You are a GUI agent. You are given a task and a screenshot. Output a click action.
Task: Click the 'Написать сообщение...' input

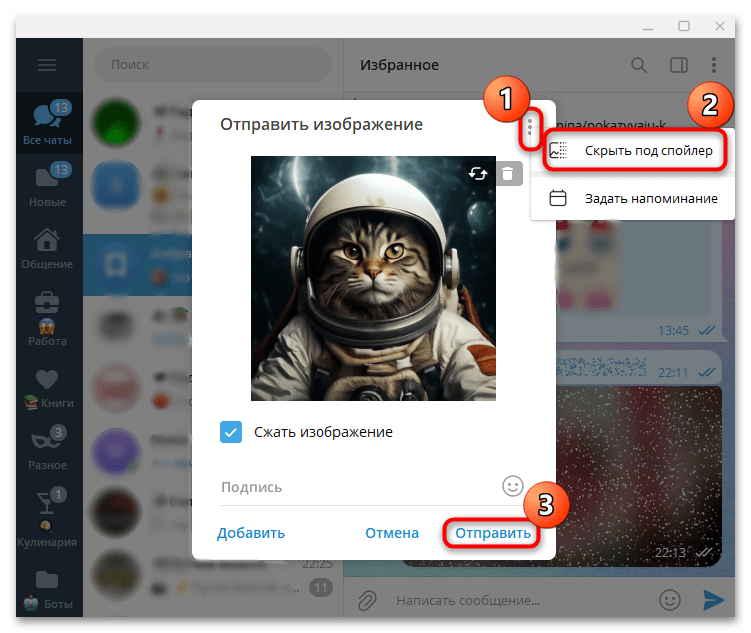520,600
